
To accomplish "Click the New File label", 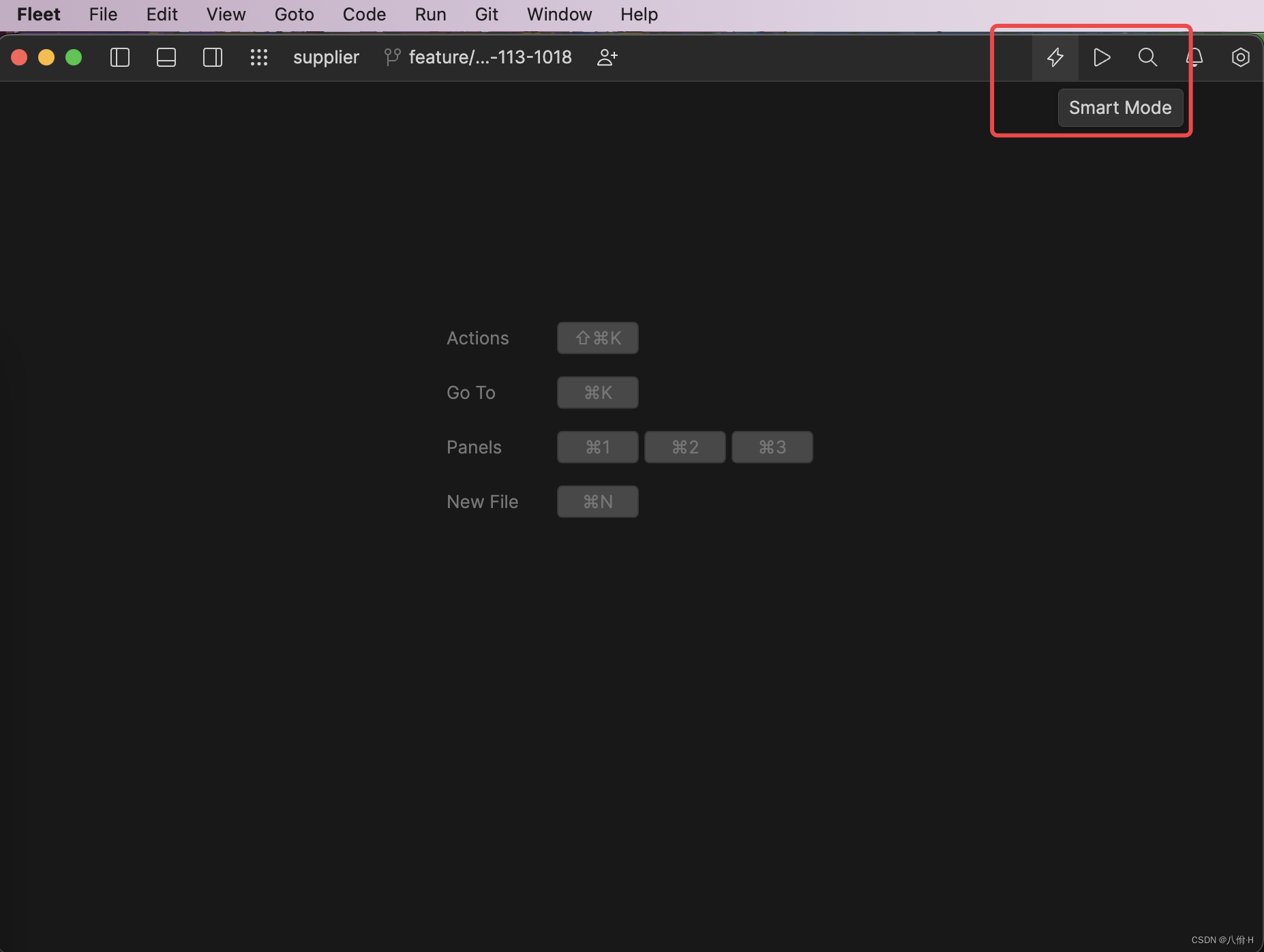I will [x=482, y=502].
